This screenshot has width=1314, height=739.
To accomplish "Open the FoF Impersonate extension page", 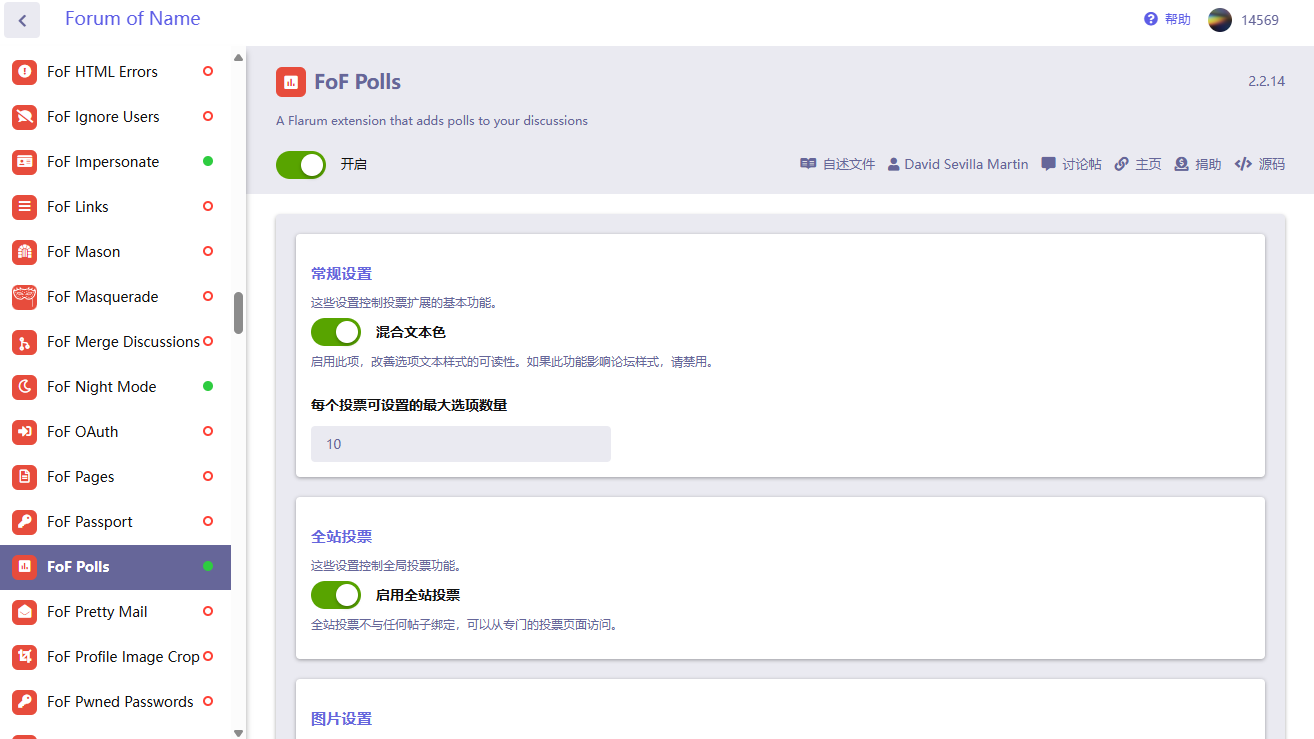I will 115,162.
